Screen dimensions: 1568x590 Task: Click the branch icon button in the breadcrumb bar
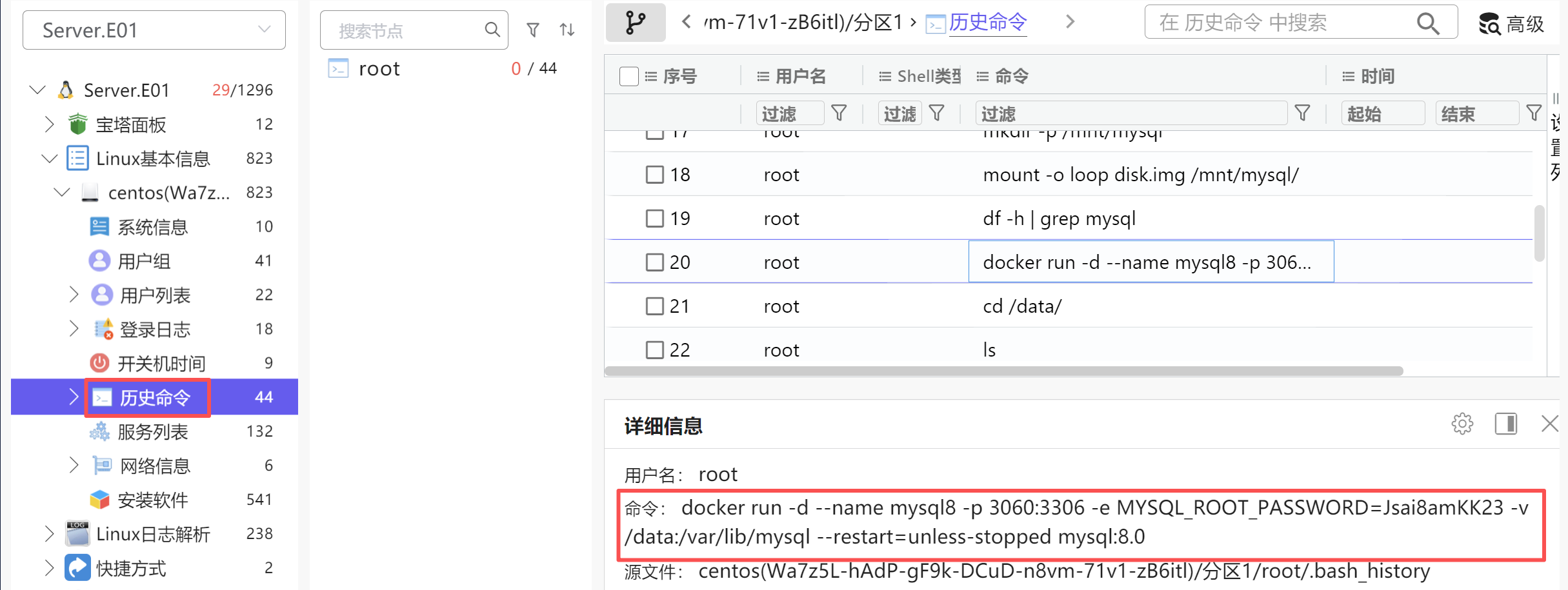pyautogui.click(x=635, y=23)
